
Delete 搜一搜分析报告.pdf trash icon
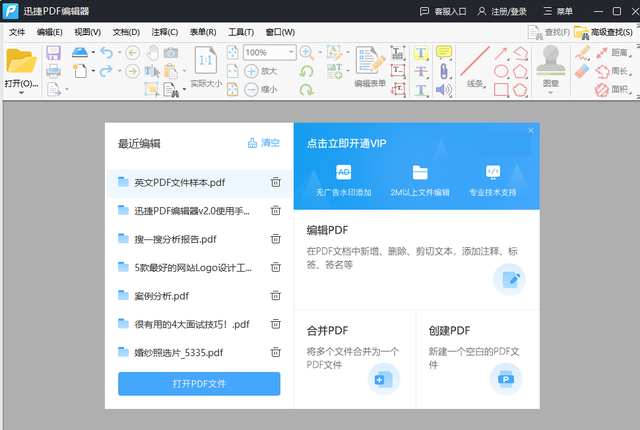pos(276,239)
